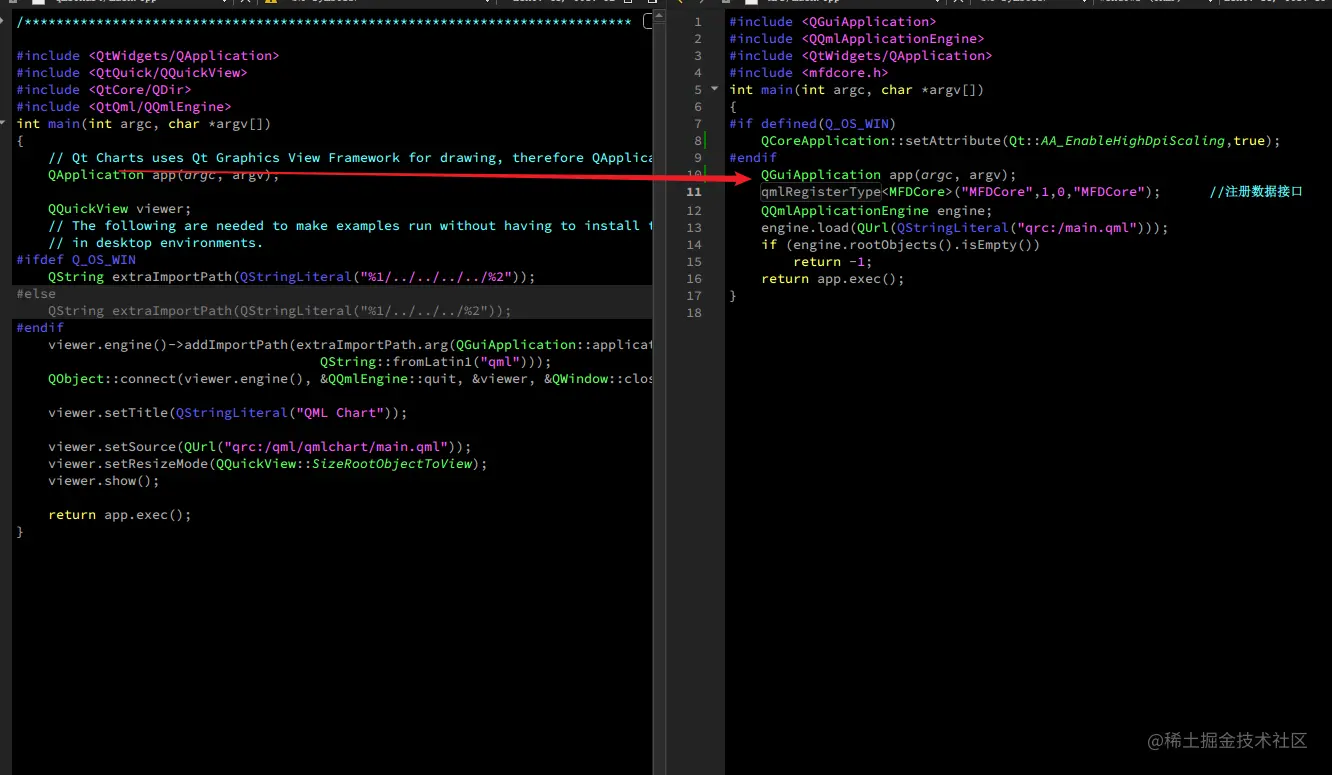The height and width of the screenshot is (775, 1332).
Task: Click the left editor's vertical scrollbar track
Action: tap(659, 400)
